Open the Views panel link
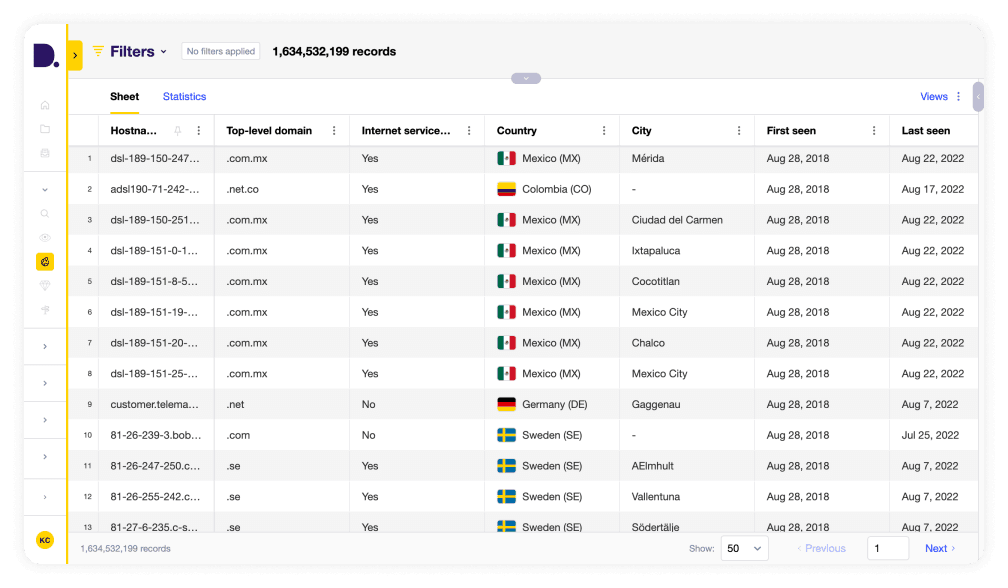 (x=933, y=96)
